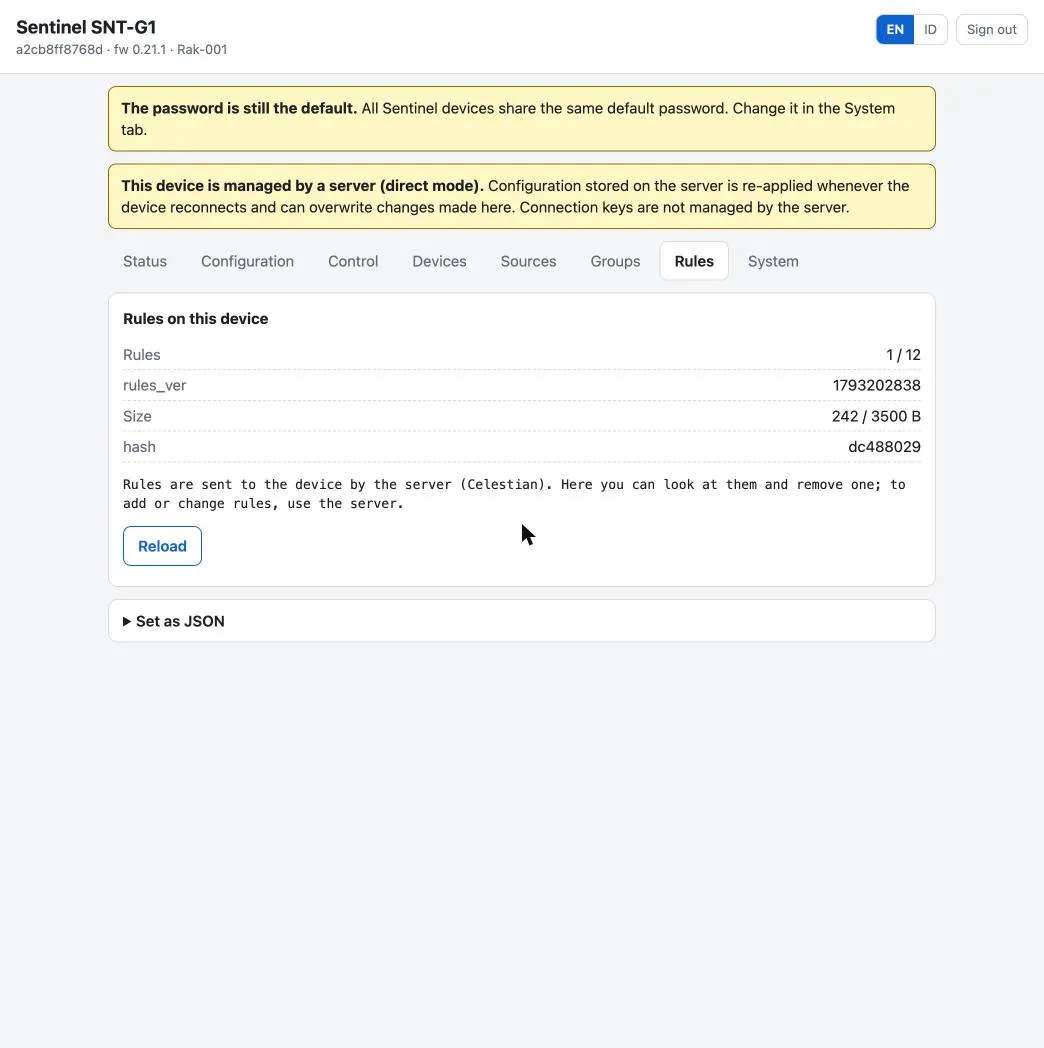Switch language to ID

click(930, 29)
